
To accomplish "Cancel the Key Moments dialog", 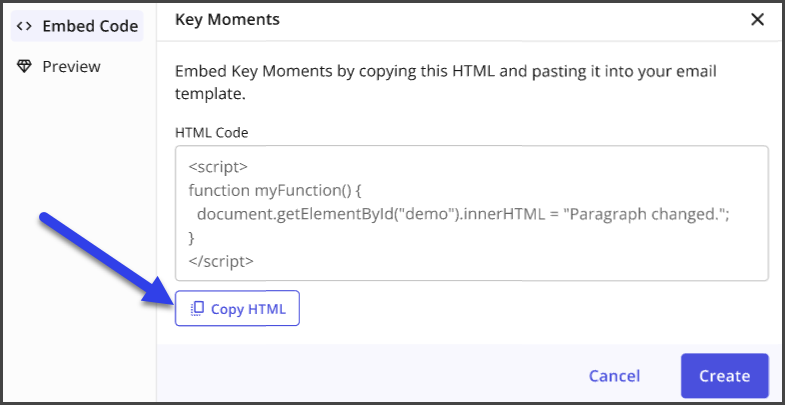I will (614, 376).
